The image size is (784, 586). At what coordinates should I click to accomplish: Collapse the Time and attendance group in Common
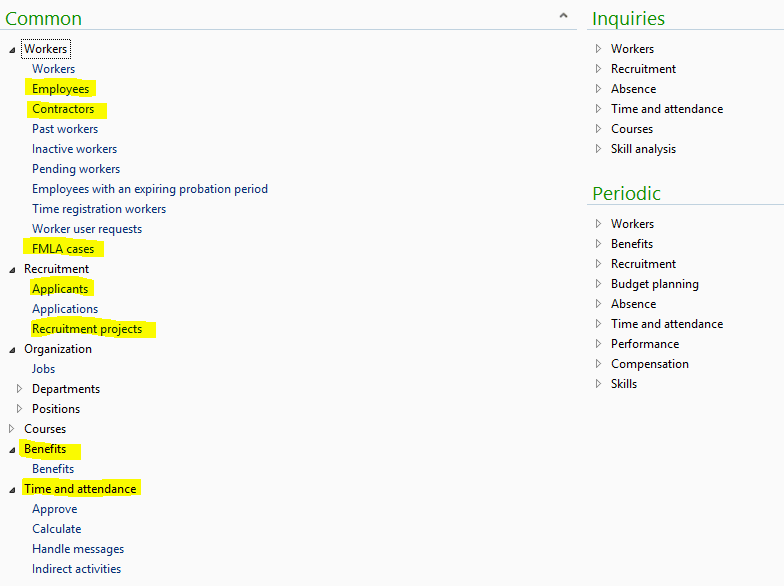(12, 489)
